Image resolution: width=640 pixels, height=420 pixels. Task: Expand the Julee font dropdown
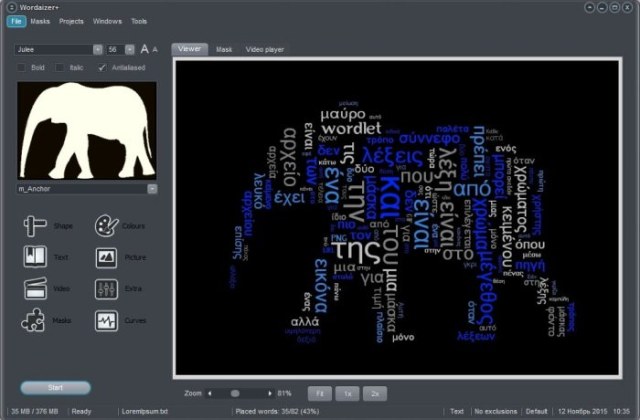[x=98, y=48]
